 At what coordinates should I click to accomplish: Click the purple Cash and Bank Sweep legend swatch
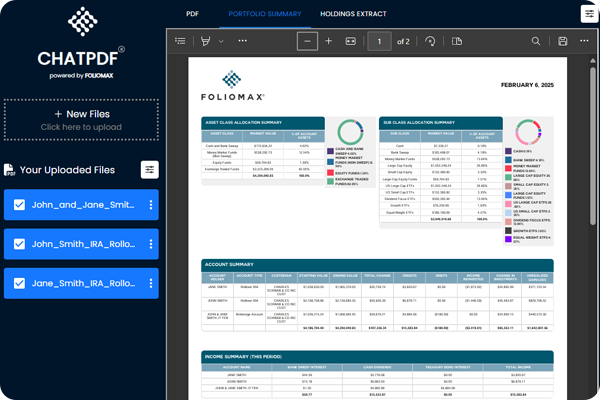(x=330, y=151)
